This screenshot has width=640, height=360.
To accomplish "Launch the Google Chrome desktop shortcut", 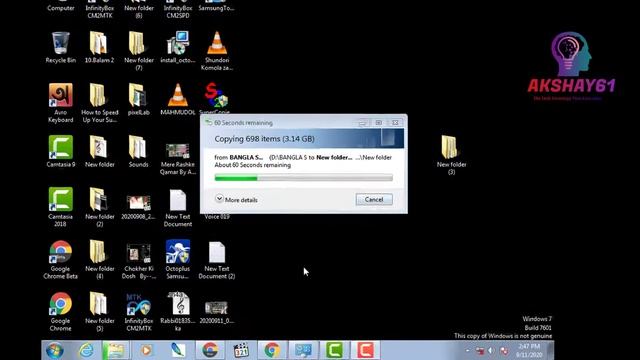I will (x=60, y=312).
